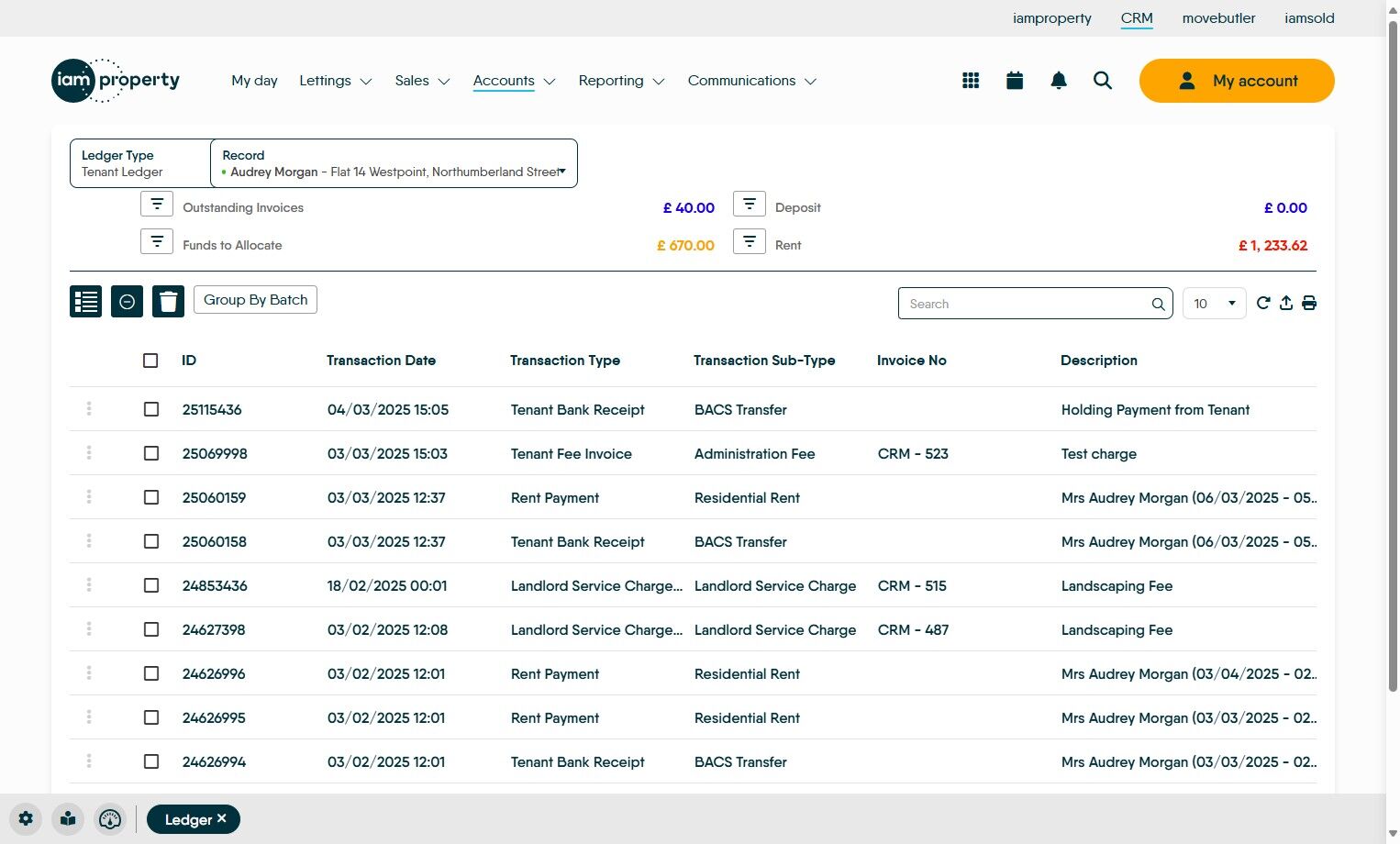
Task: Select checkbox for transaction 25069998
Action: click(x=151, y=453)
